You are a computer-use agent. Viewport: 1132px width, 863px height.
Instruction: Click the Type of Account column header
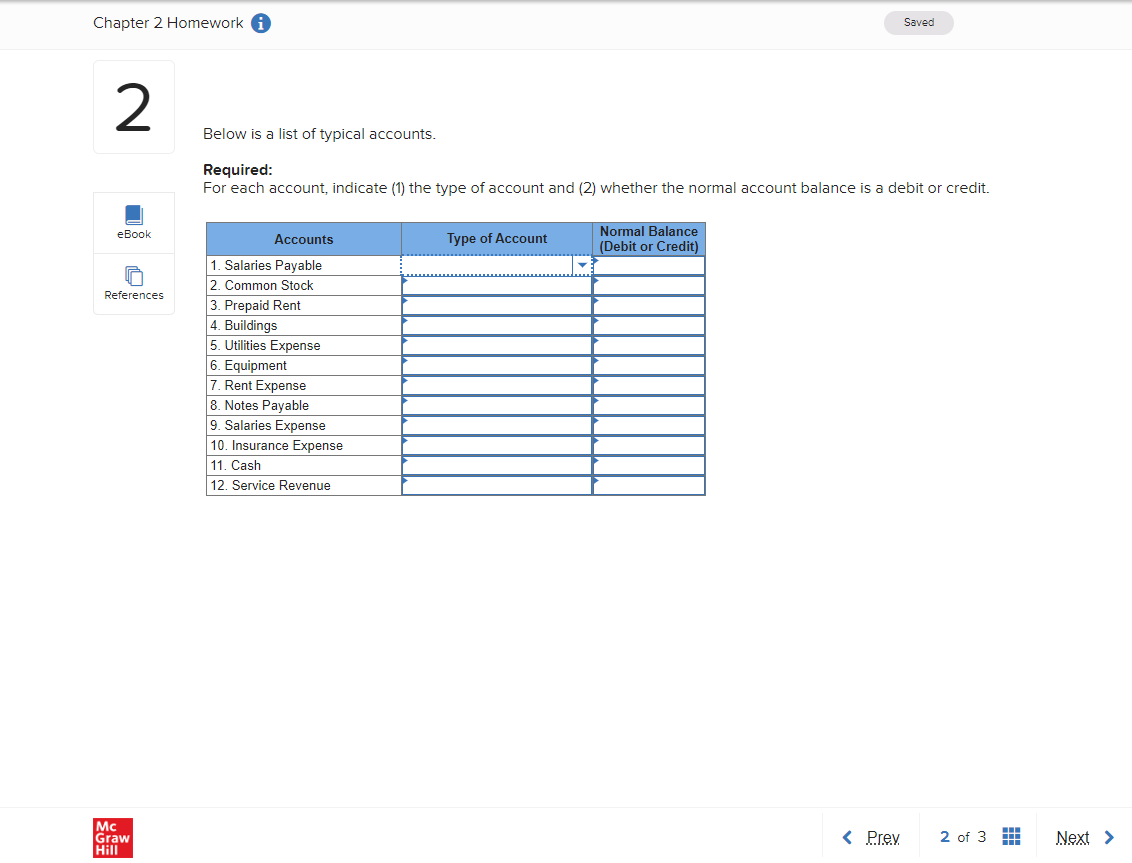[x=497, y=239]
